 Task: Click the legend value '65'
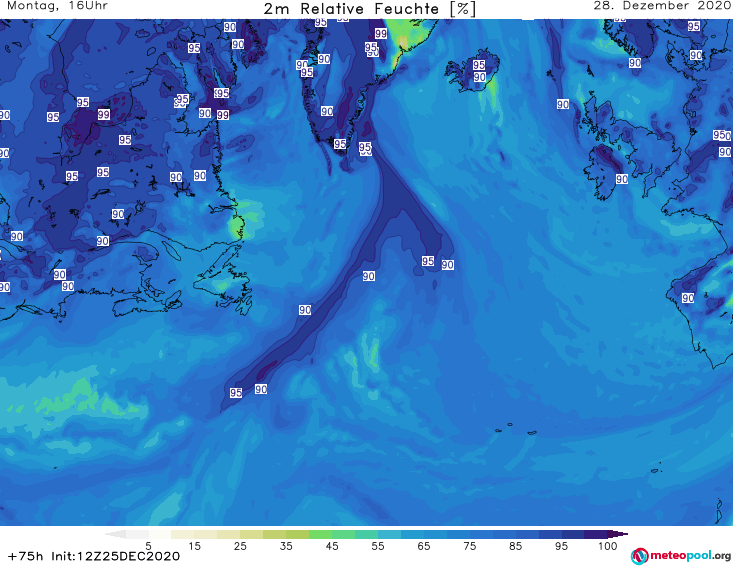(x=424, y=546)
